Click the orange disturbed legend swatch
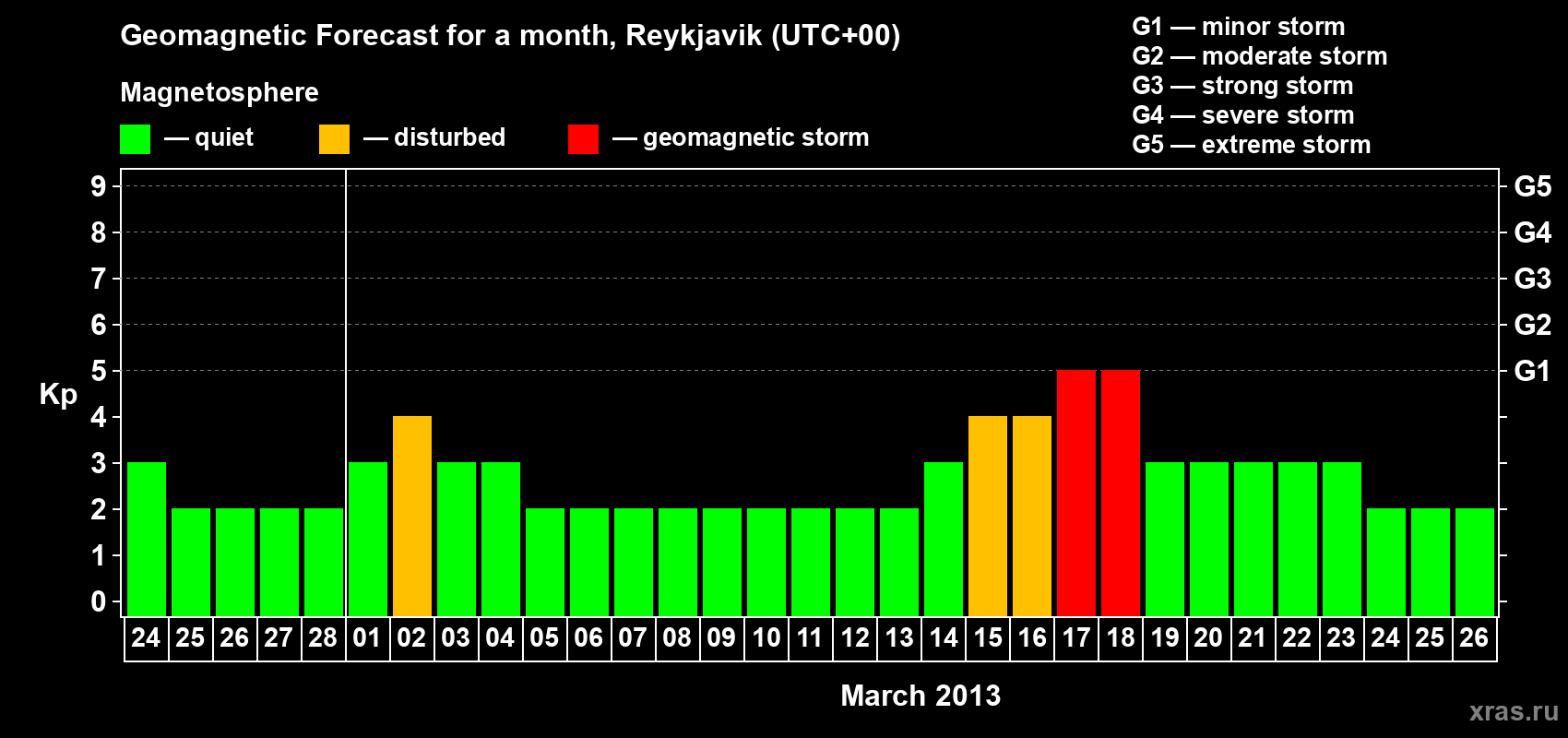This screenshot has width=1568, height=738. point(335,139)
